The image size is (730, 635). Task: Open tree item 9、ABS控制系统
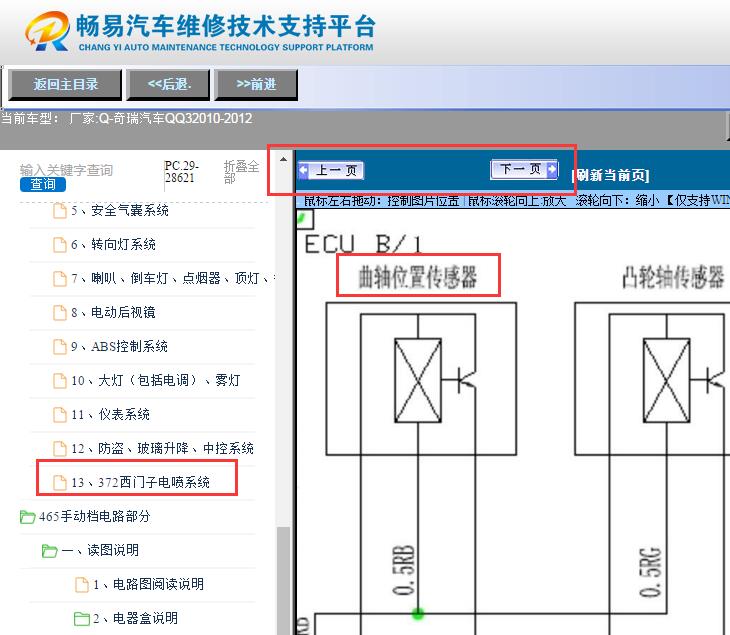point(120,346)
